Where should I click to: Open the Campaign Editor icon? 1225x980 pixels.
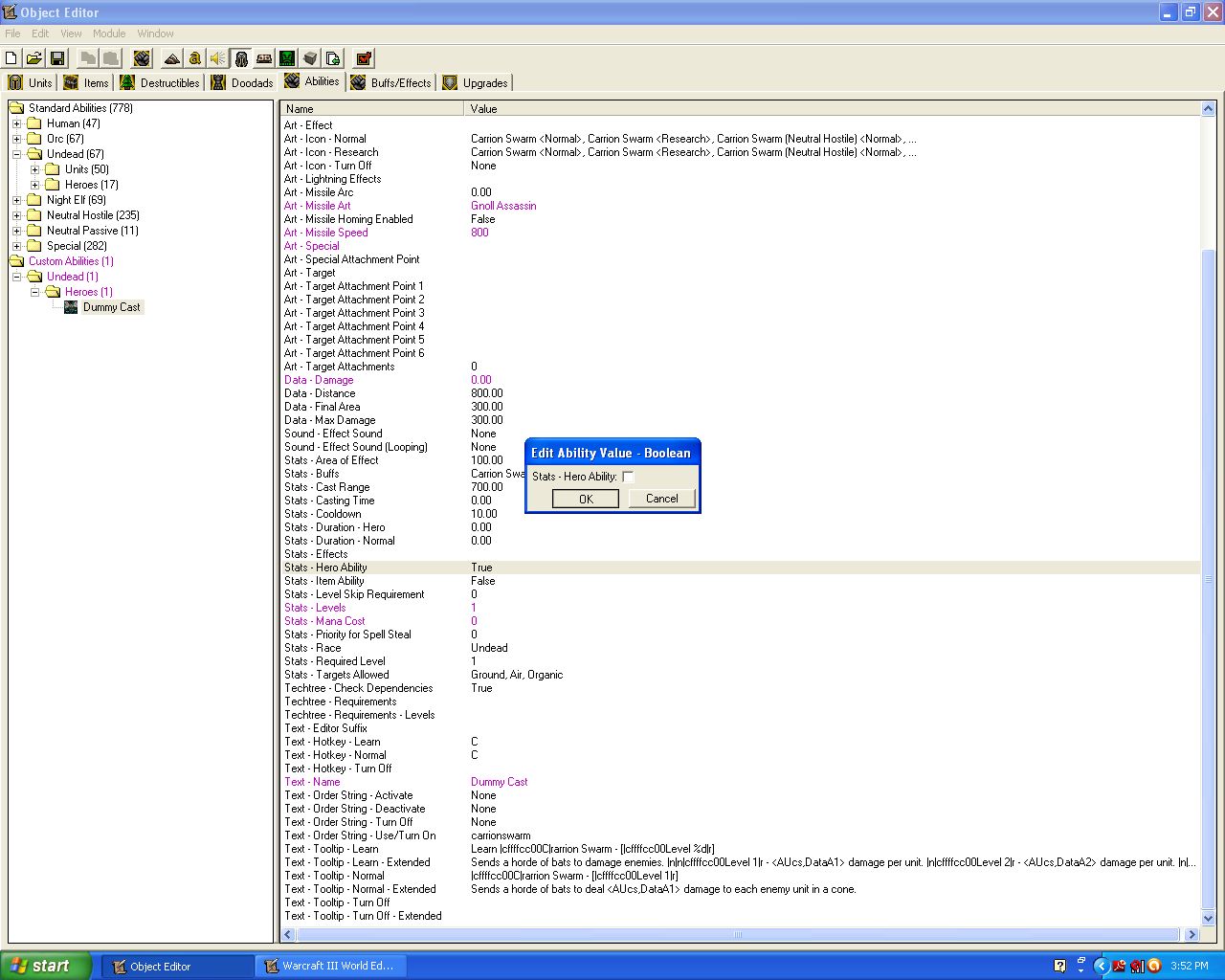[x=264, y=58]
